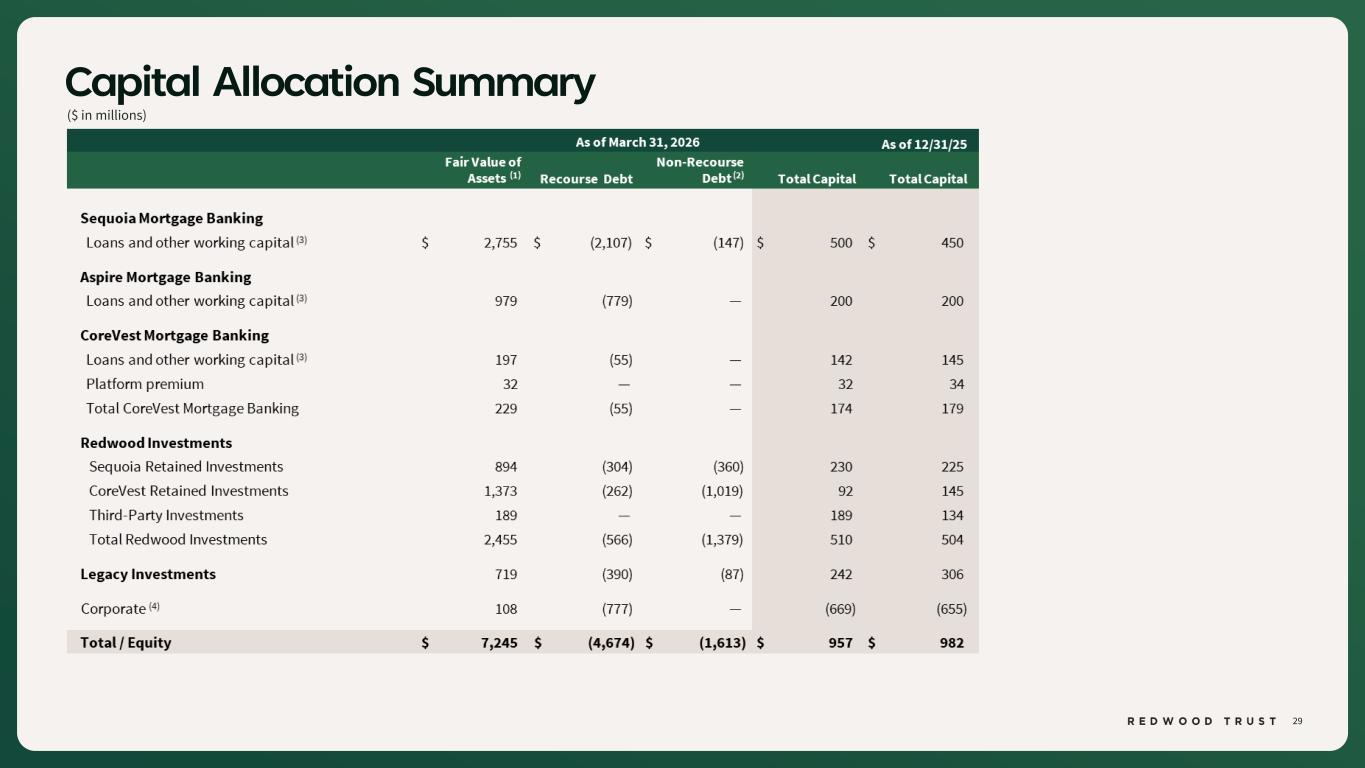This screenshot has height=768, width=1365.
Task: Select the "($ in millions)" subtitle note
Action: pos(107,115)
